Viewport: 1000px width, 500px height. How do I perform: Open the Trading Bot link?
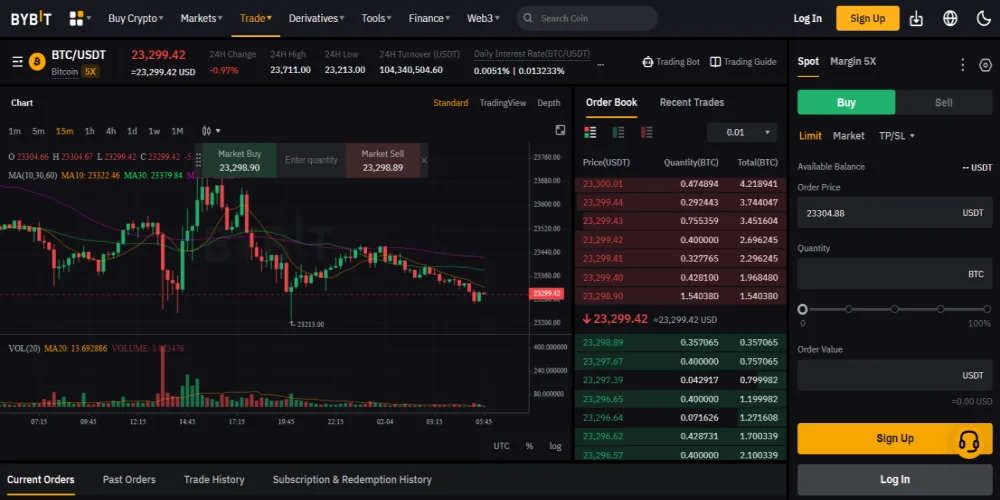[x=671, y=62]
